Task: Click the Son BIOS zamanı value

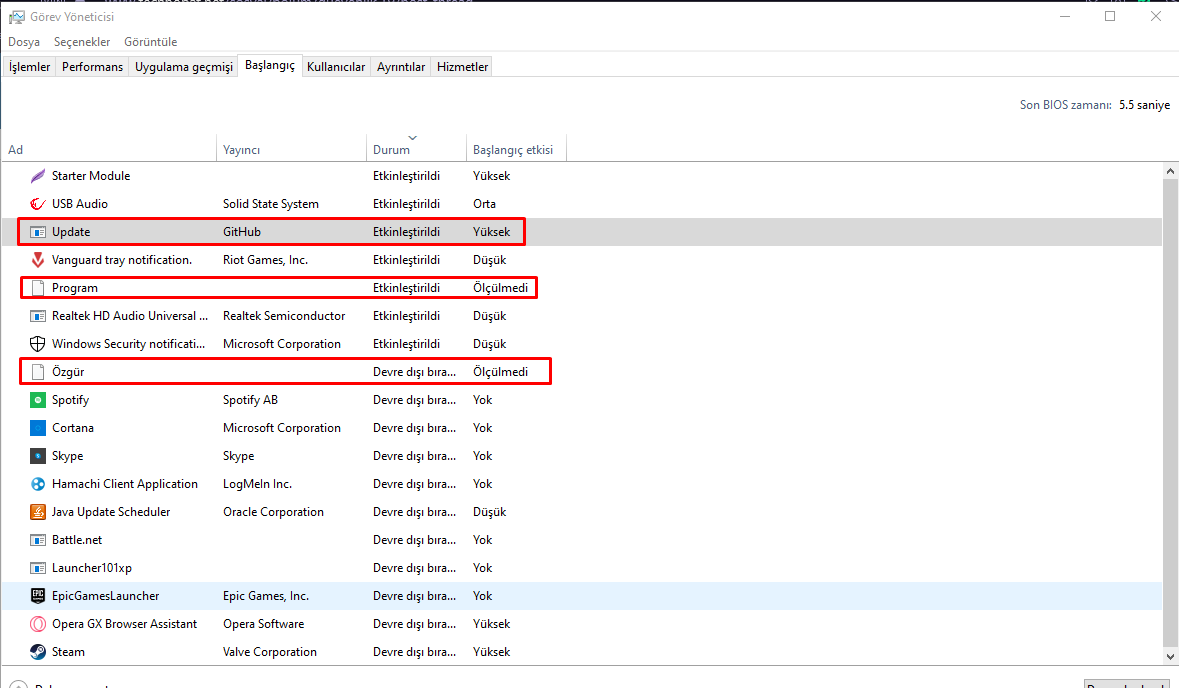Action: (1144, 105)
